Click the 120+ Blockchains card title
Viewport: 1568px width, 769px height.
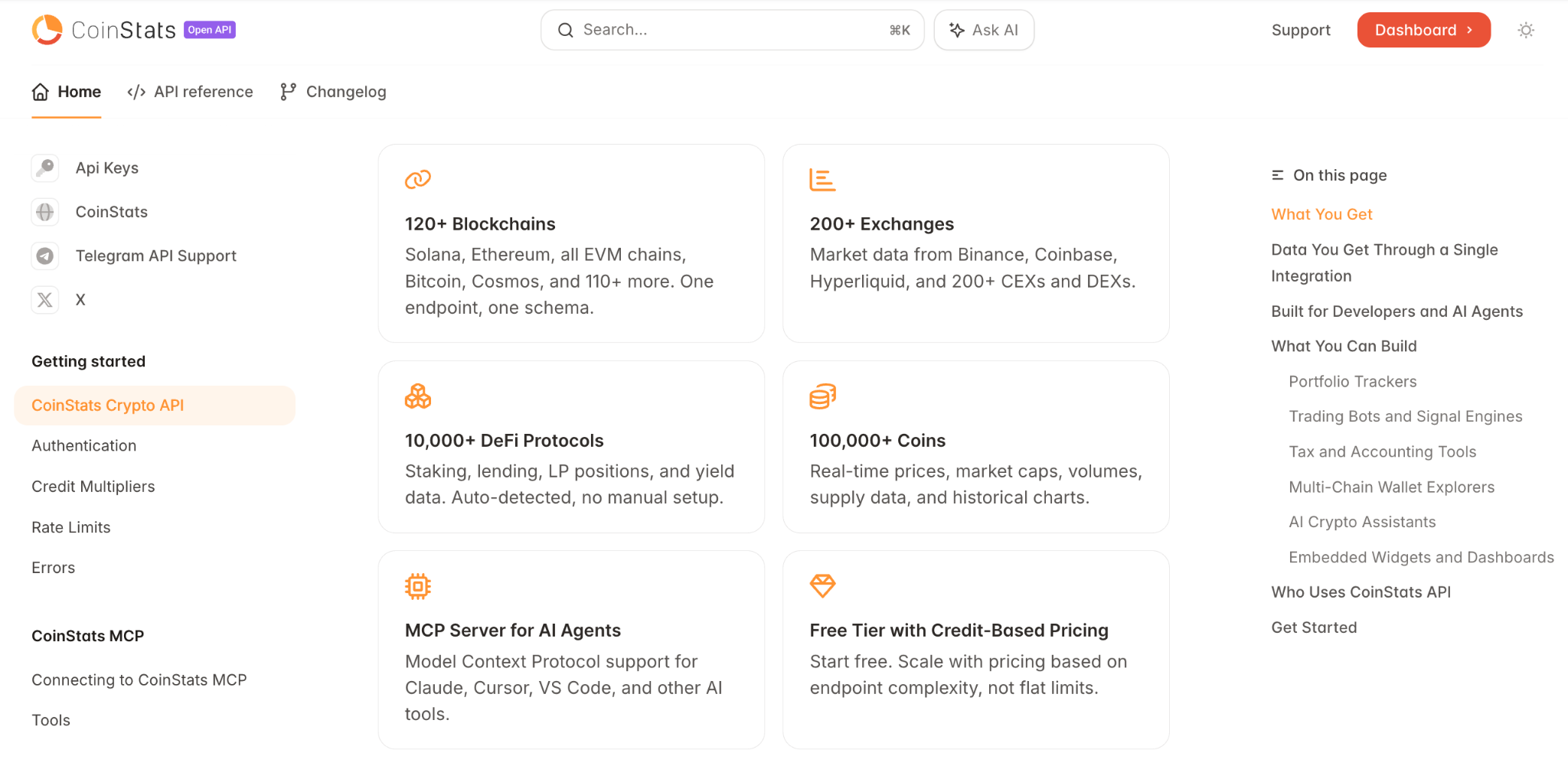coord(480,224)
